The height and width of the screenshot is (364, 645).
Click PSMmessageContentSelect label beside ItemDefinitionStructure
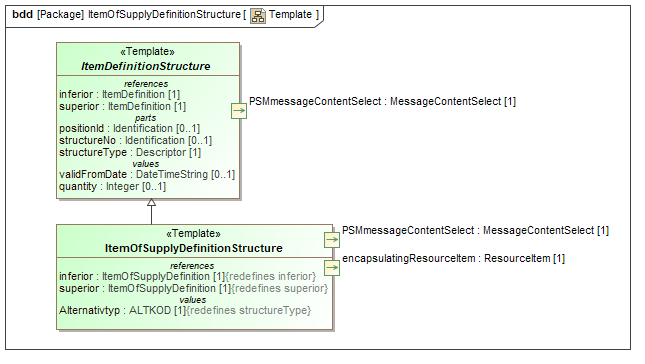(x=383, y=102)
